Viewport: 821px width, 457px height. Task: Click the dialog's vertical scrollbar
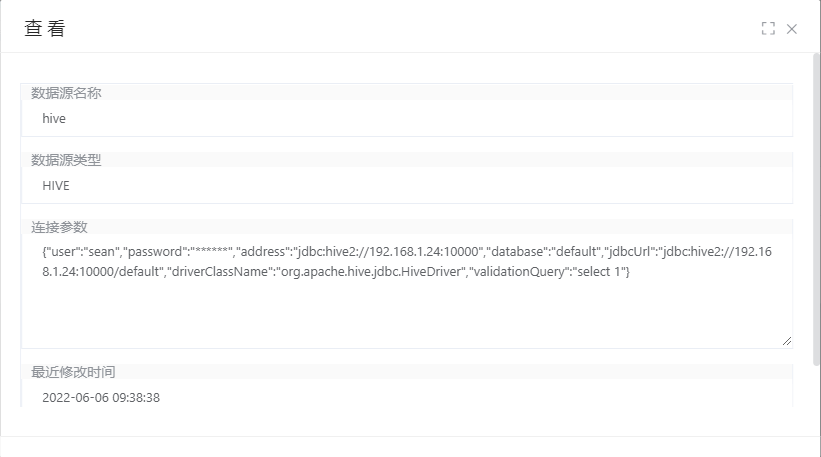[x=816, y=200]
